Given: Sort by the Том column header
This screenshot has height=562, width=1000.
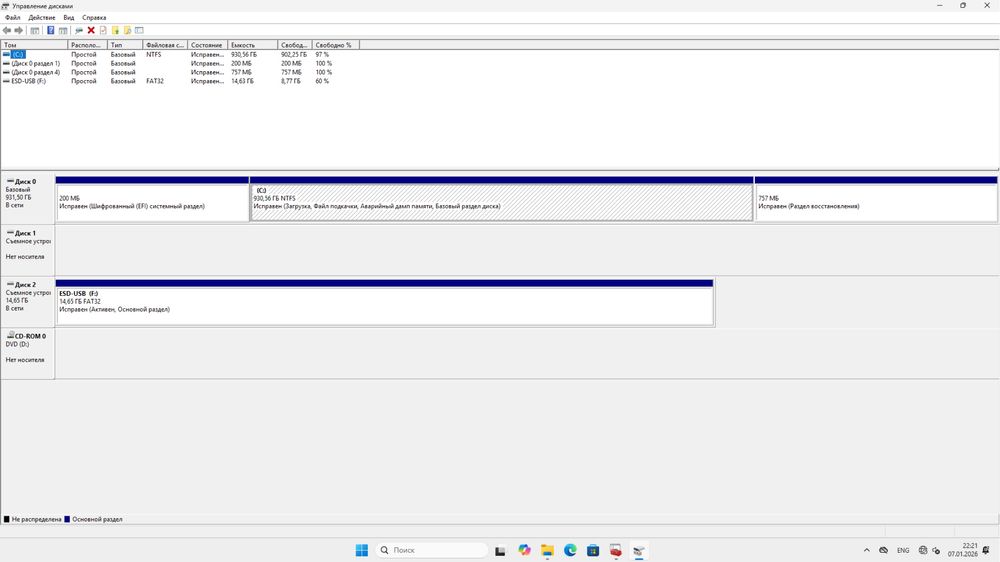Looking at the screenshot, I should tap(34, 45).
